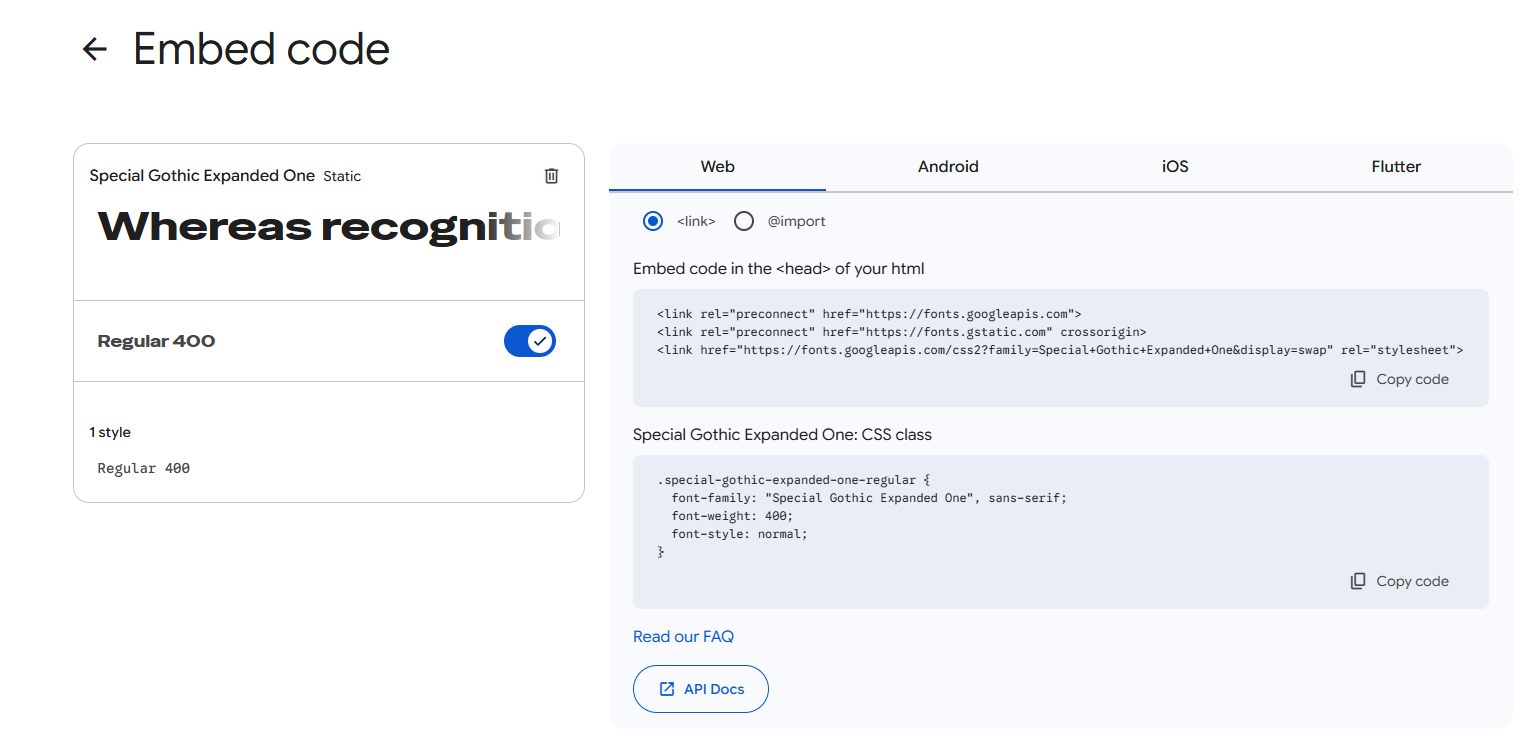Click the font-family declaration line
Image resolution: width=1531 pixels, height=738 pixels.
[x=869, y=498]
